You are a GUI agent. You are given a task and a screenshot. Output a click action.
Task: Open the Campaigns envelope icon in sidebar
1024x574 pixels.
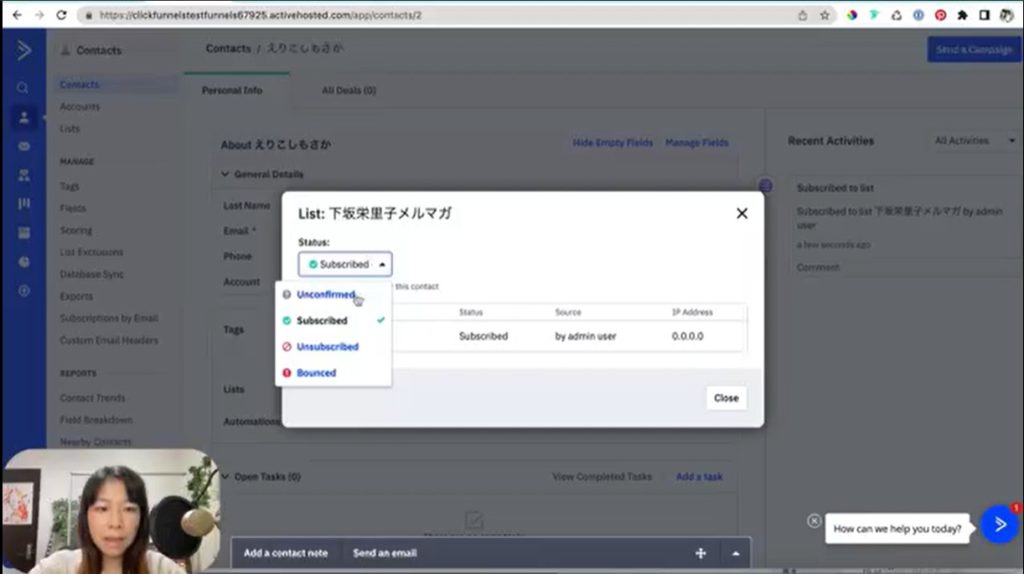[x=23, y=146]
